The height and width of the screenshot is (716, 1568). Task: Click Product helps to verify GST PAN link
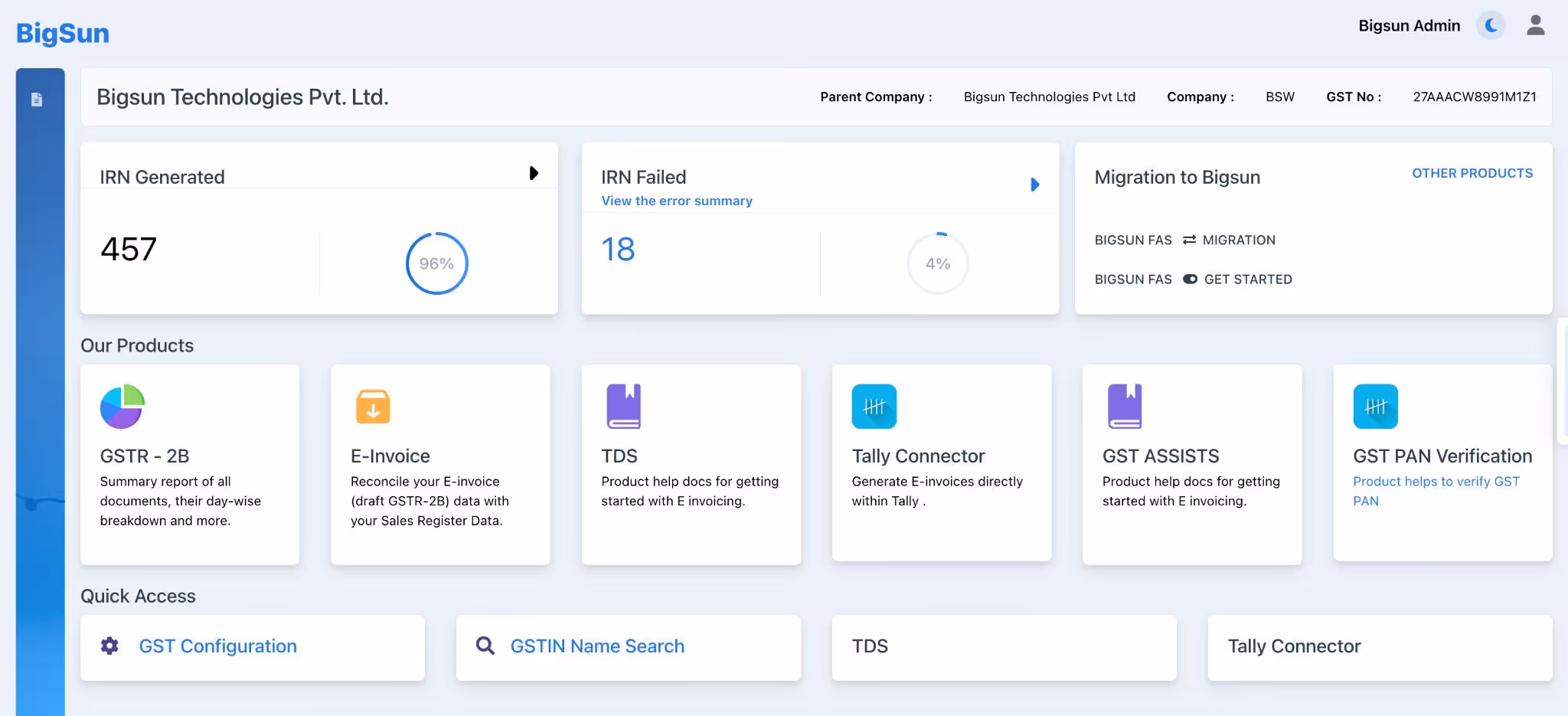1436,491
